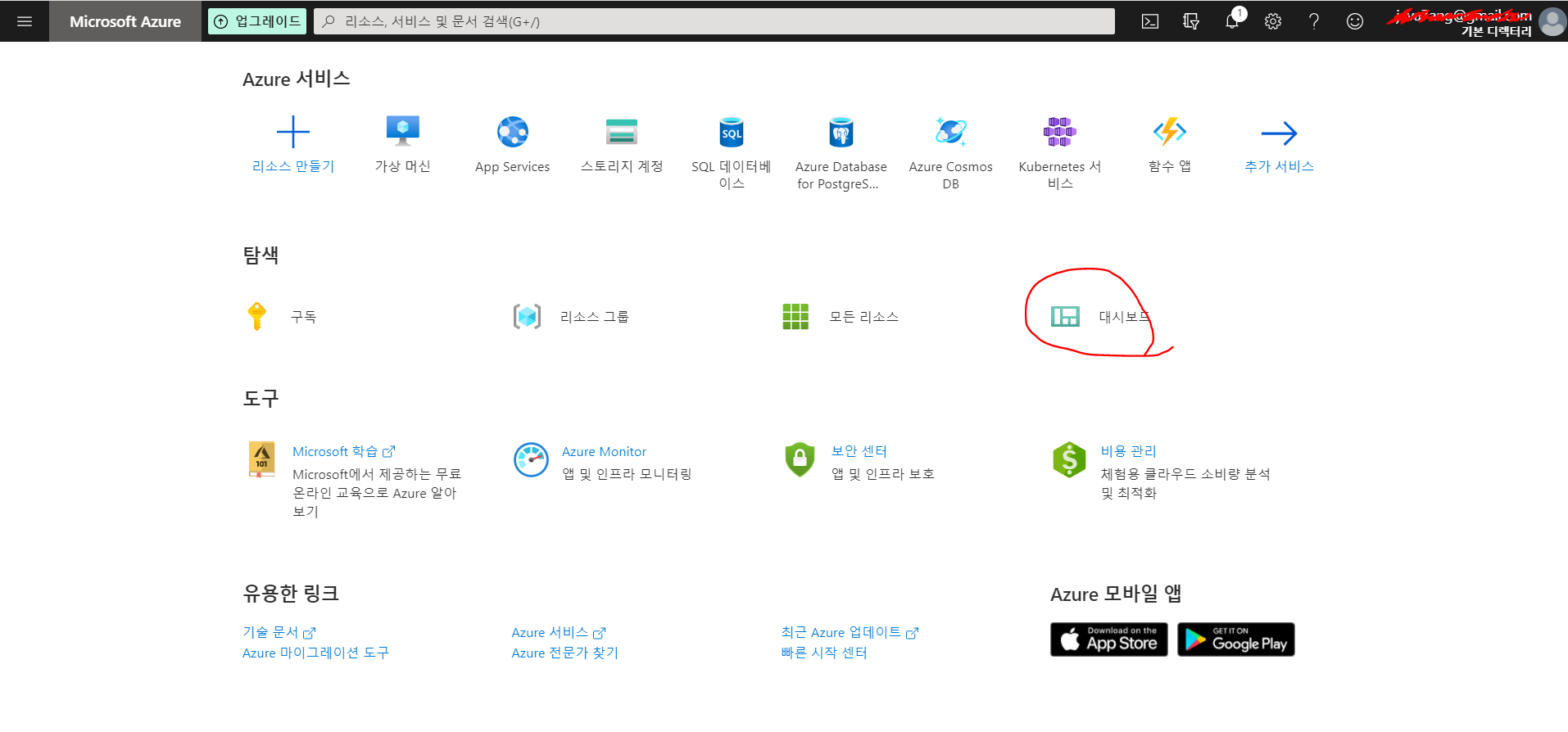Click the Microsoft Azure home logo
Screen dimensions: 1568x732
tap(125, 21)
